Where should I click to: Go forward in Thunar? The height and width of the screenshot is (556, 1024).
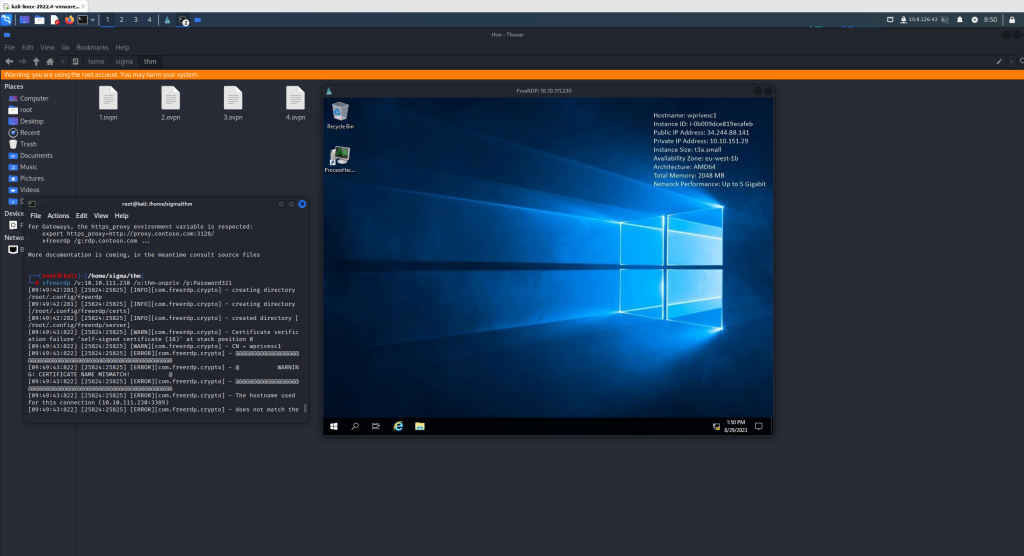[x=22, y=61]
